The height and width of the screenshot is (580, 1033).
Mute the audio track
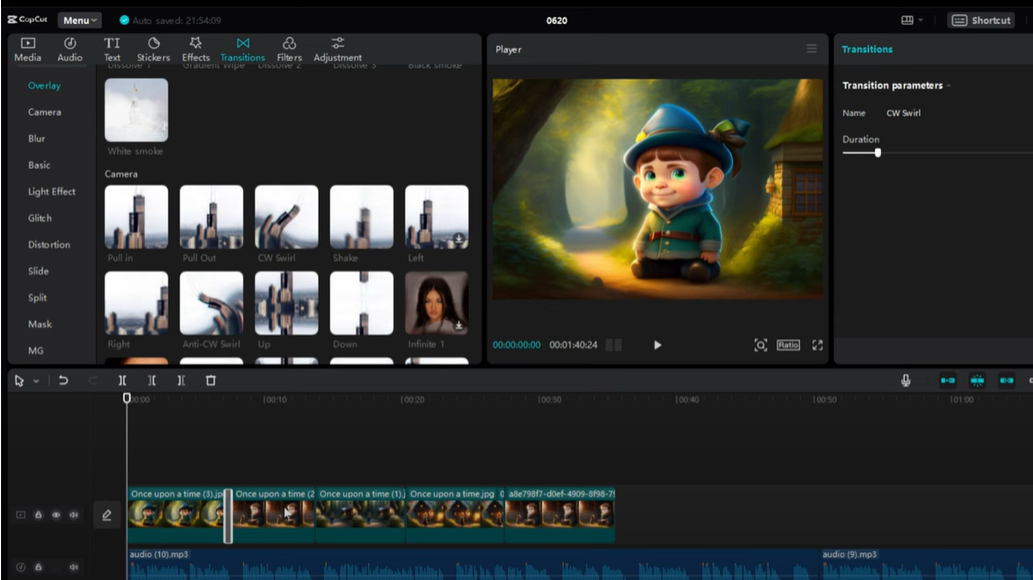coord(73,567)
